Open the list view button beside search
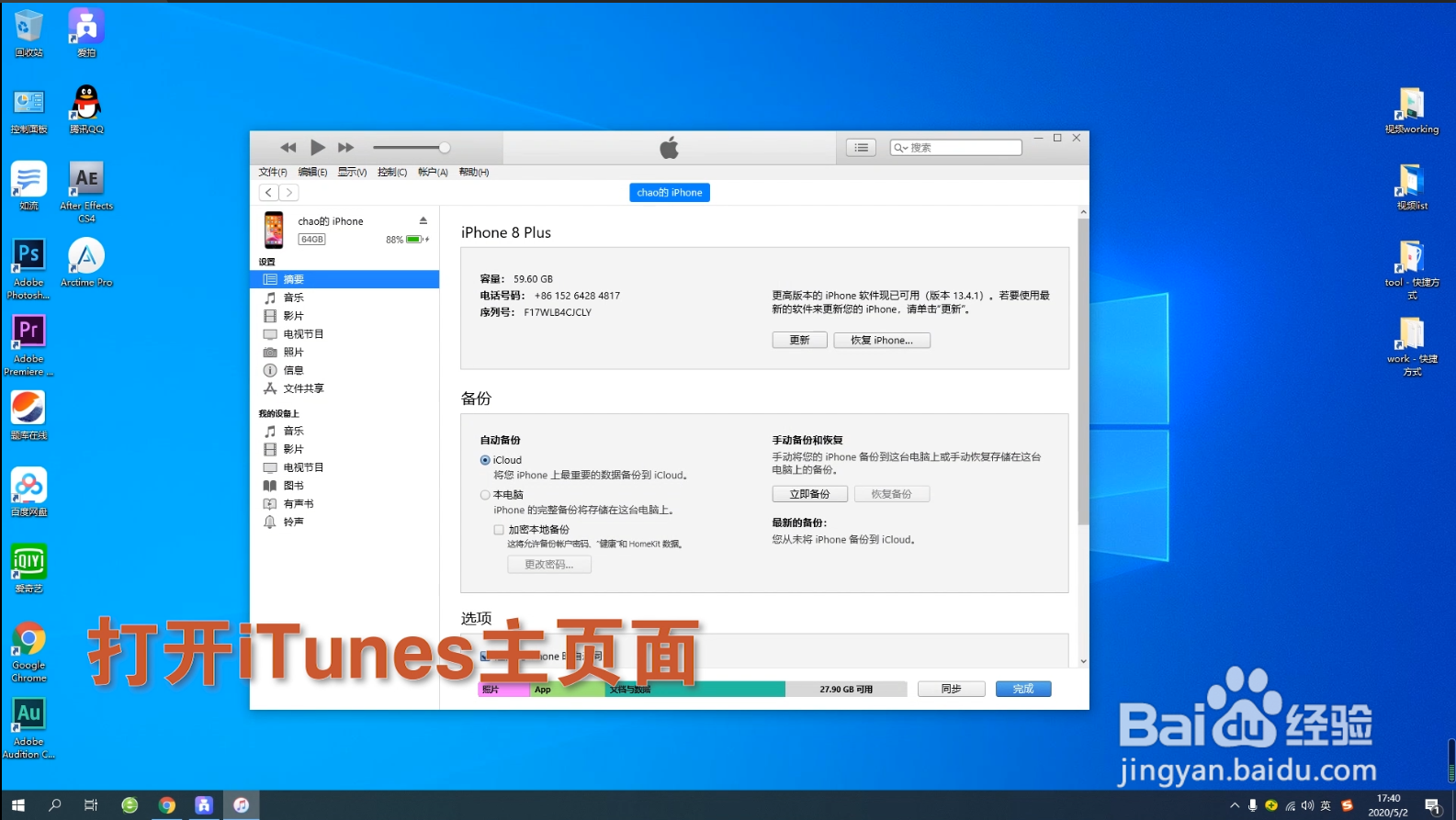 [861, 148]
